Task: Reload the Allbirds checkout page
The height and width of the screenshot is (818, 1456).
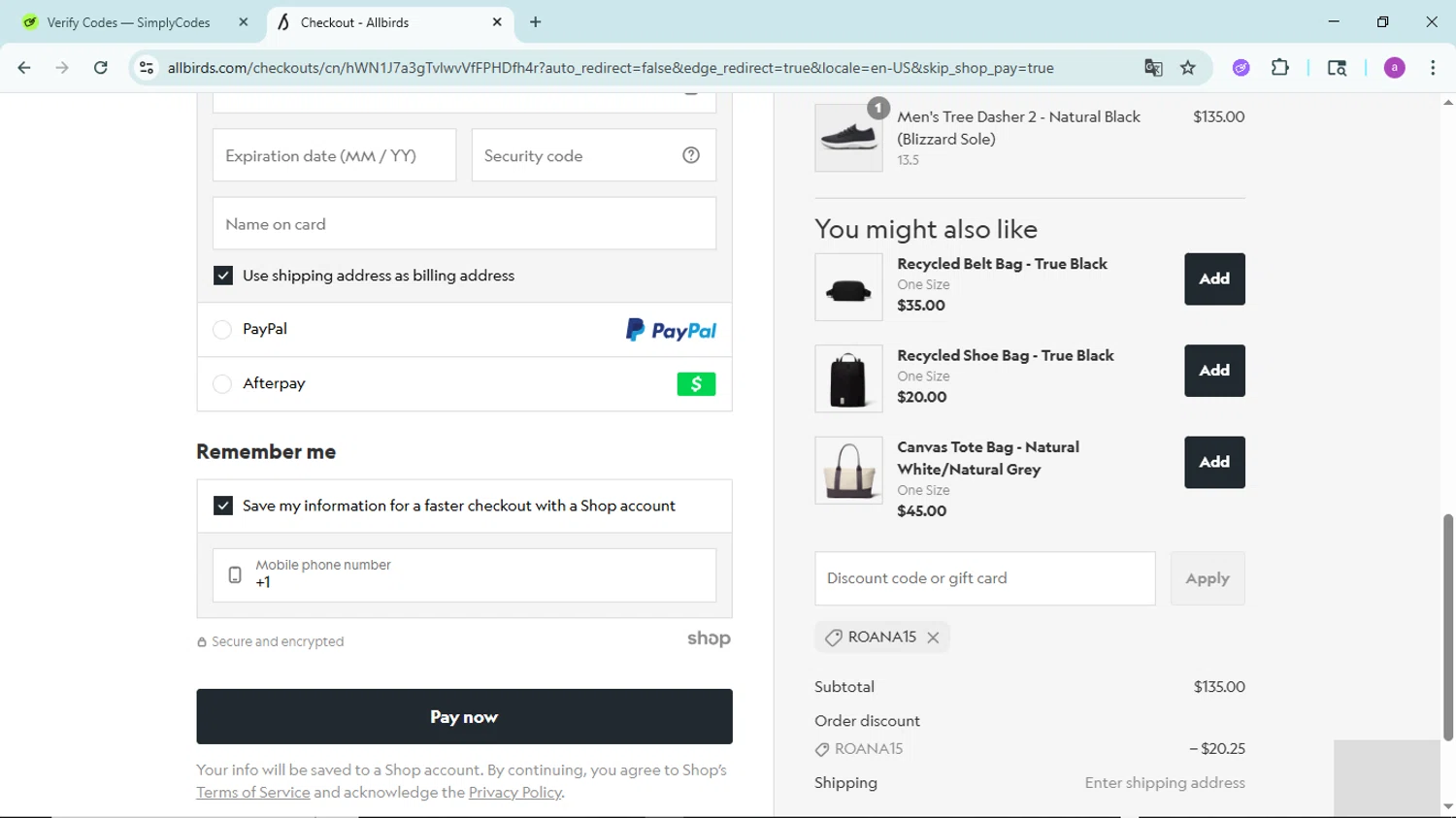Action: (x=100, y=68)
